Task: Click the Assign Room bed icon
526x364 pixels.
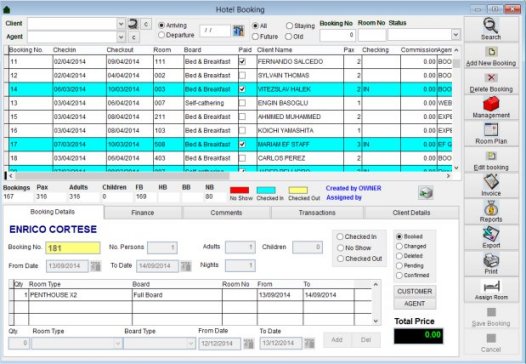Action: pos(491,287)
